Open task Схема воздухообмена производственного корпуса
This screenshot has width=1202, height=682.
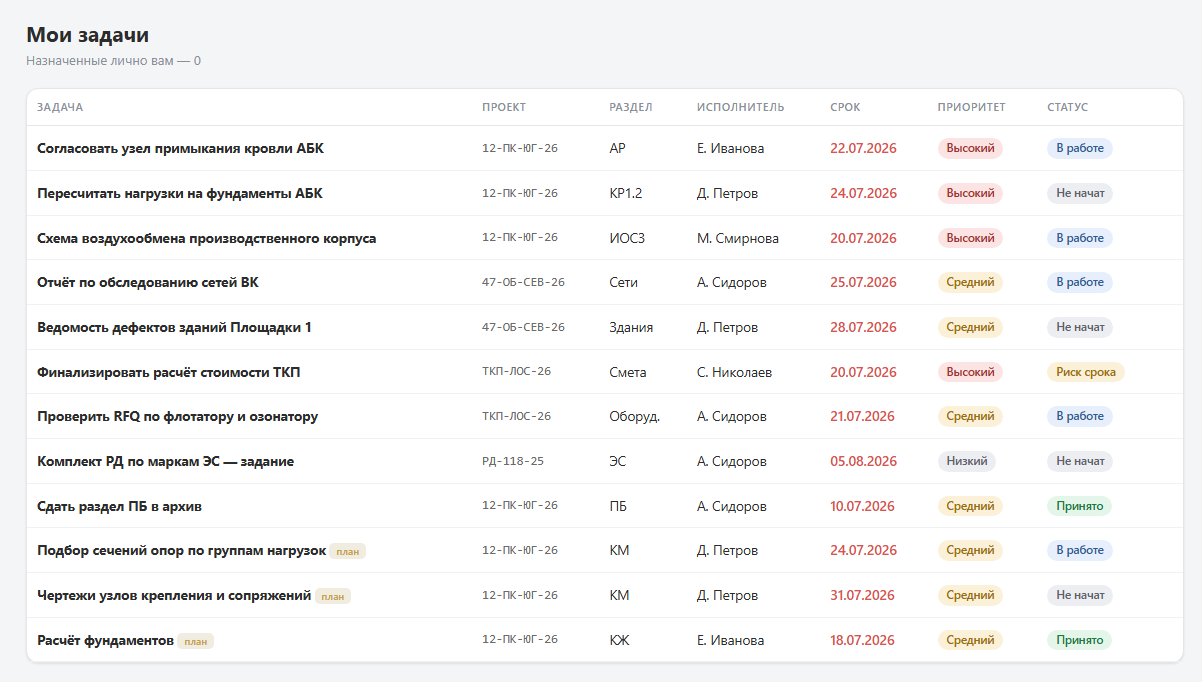coord(207,238)
